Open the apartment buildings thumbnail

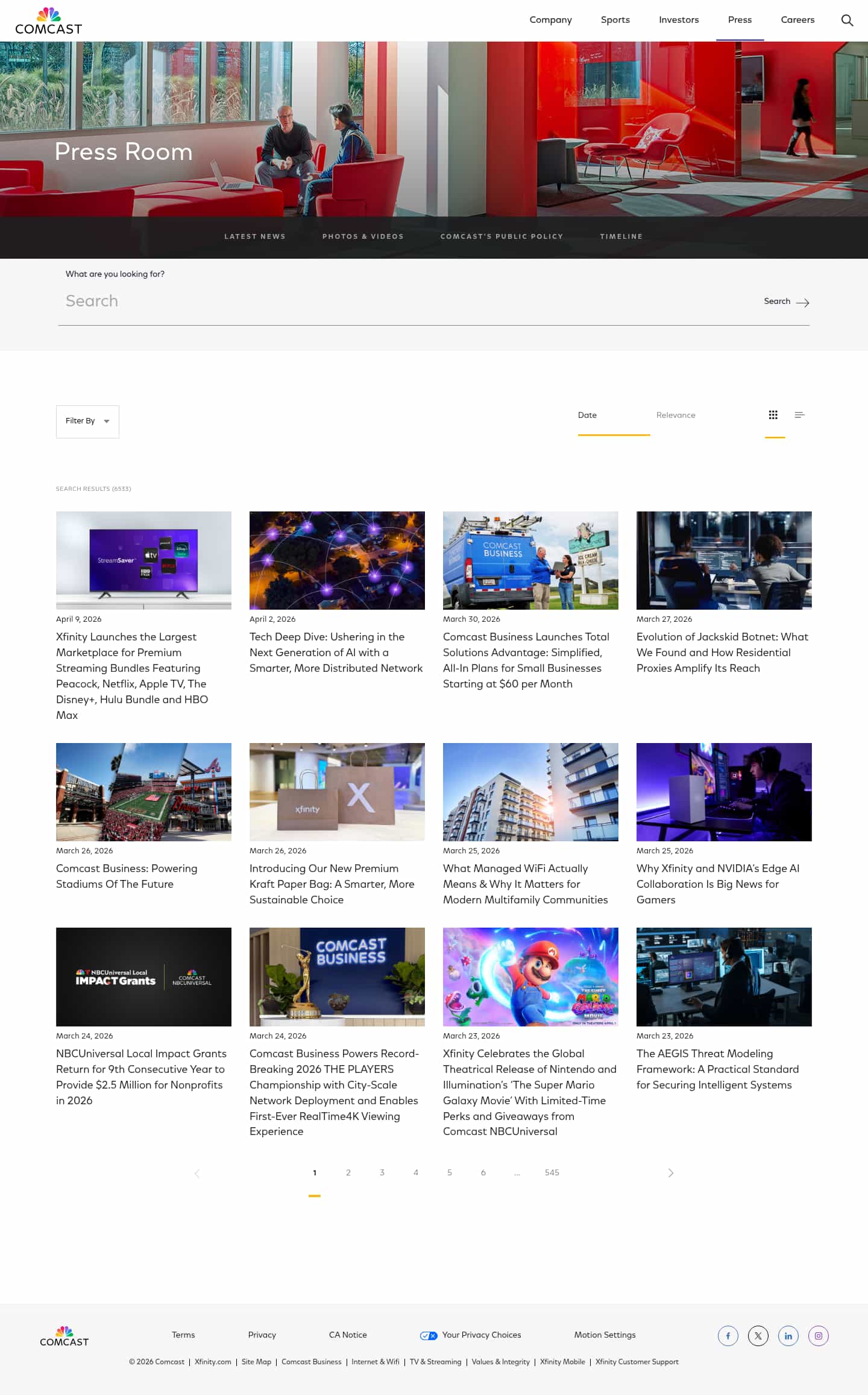pyautogui.click(x=530, y=792)
